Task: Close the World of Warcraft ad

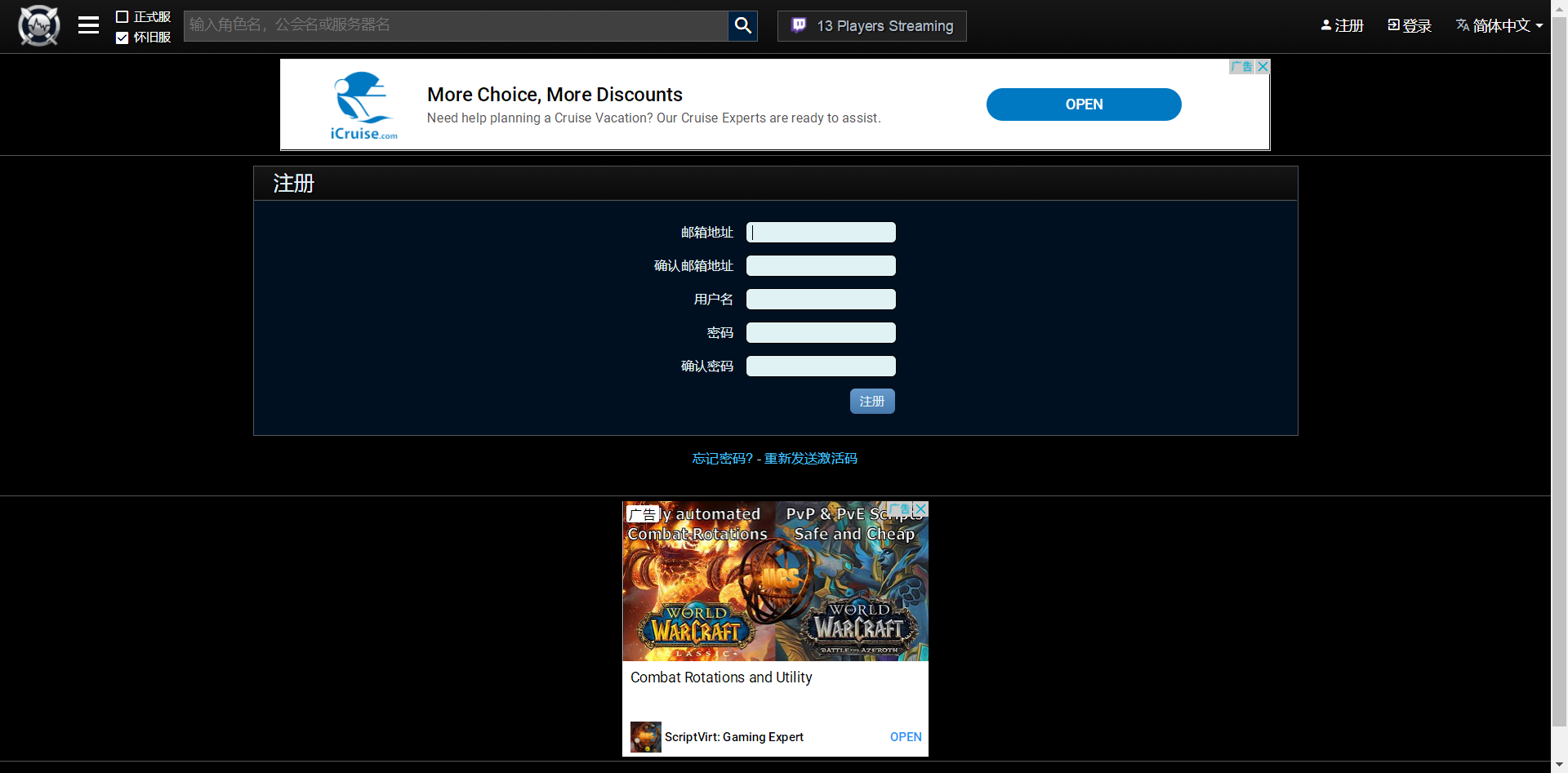Action: tap(920, 509)
